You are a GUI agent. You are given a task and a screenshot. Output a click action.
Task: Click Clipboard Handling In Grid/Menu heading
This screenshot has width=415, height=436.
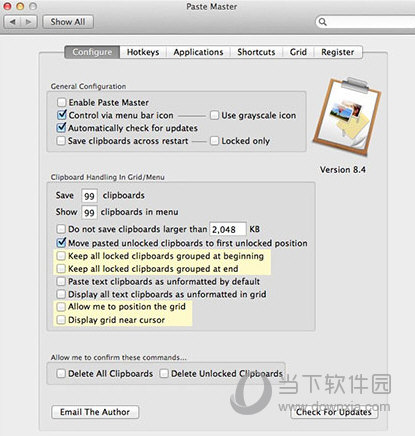(x=107, y=177)
